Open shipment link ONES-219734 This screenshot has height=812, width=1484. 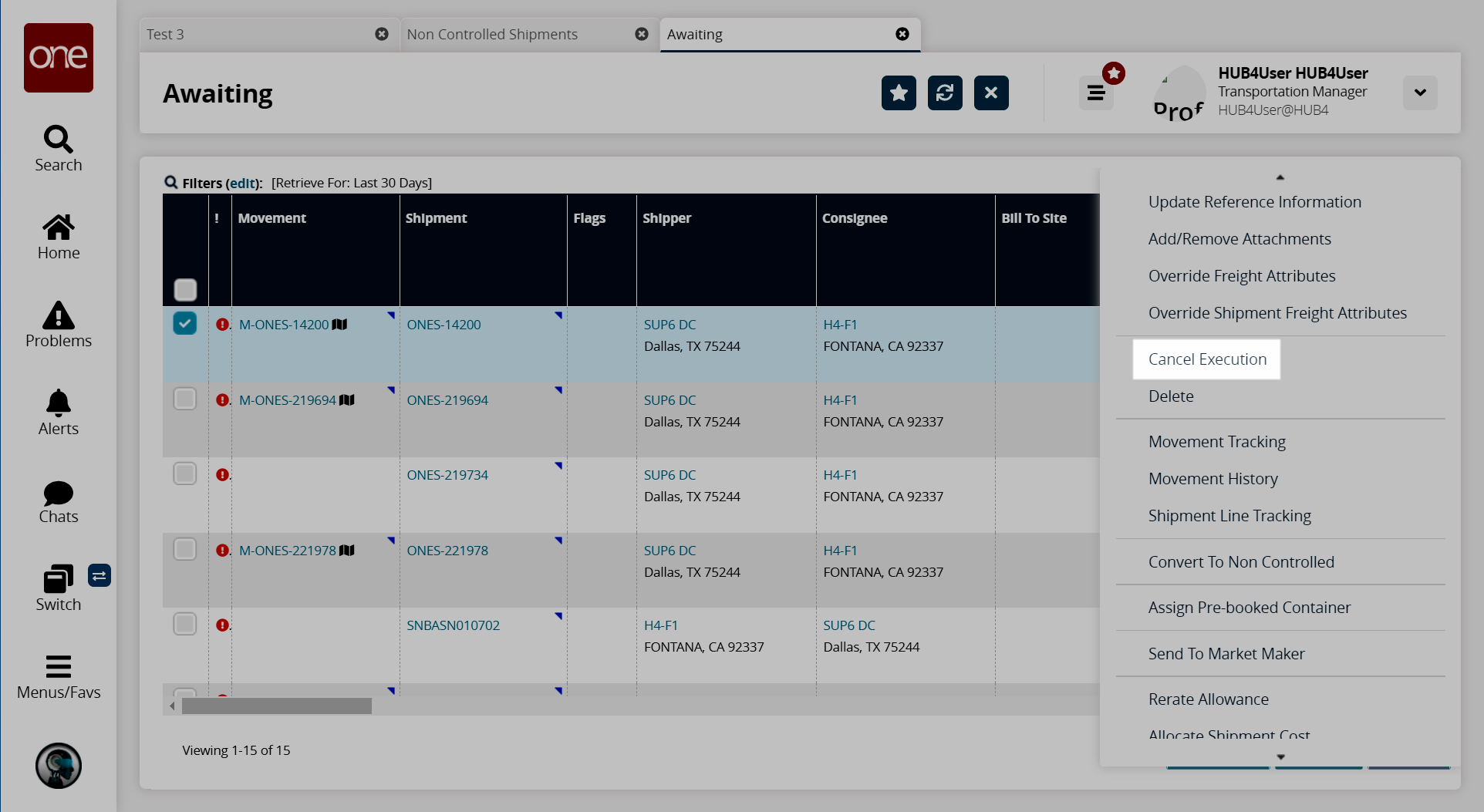[447, 475]
